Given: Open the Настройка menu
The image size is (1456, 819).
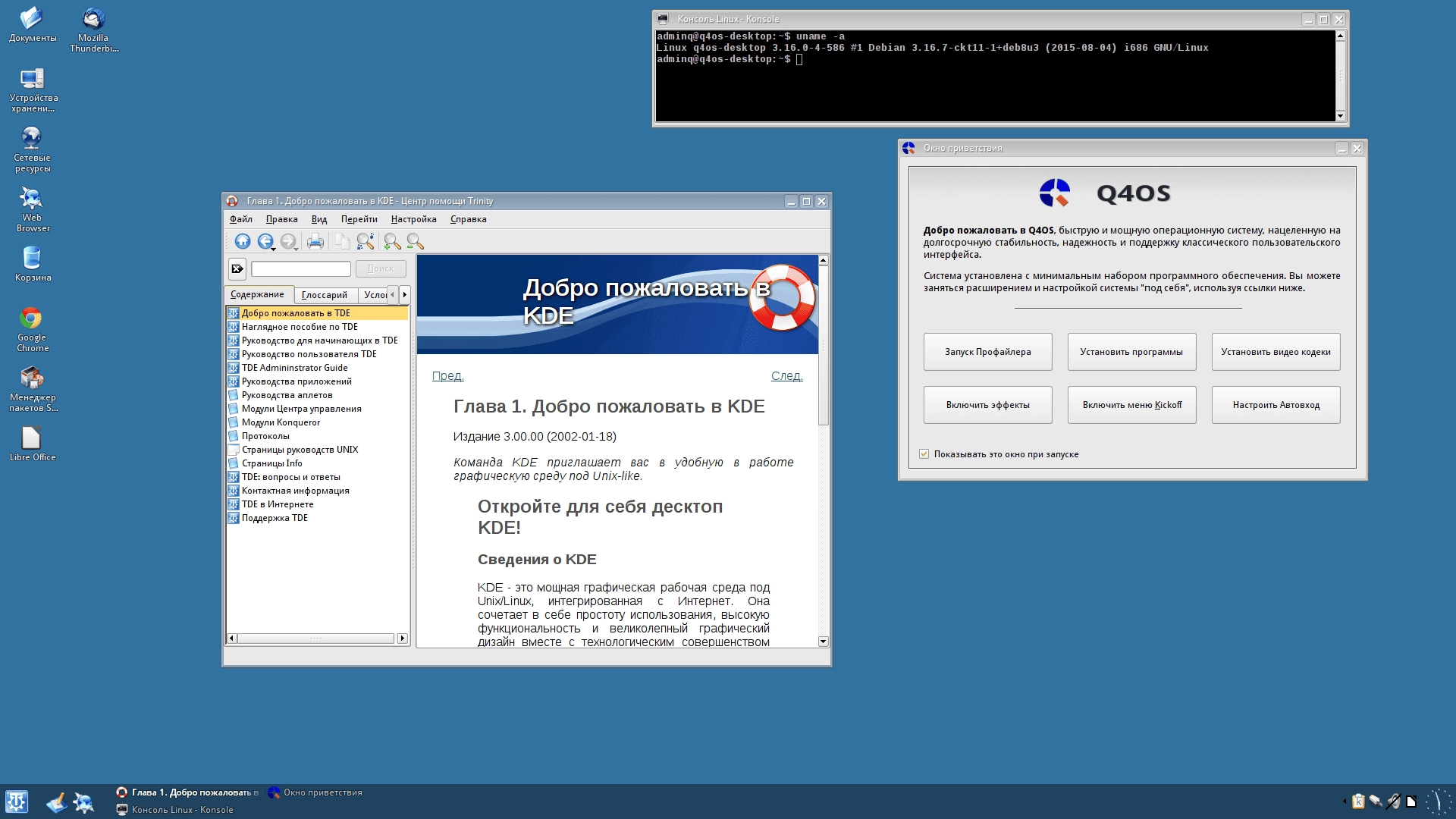Looking at the screenshot, I should click(x=413, y=219).
